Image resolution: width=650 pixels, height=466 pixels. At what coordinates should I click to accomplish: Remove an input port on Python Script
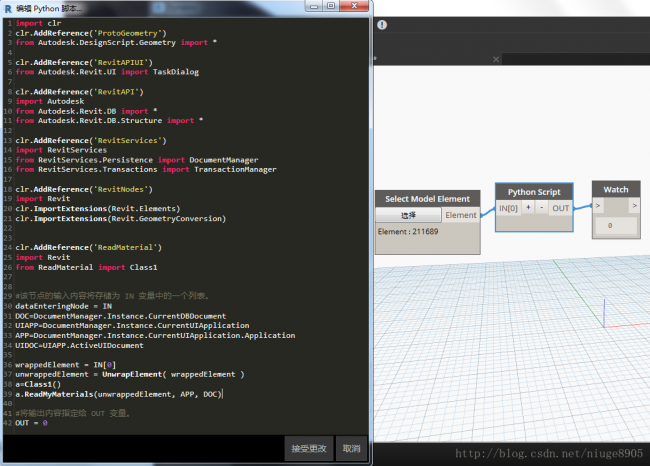(541, 208)
